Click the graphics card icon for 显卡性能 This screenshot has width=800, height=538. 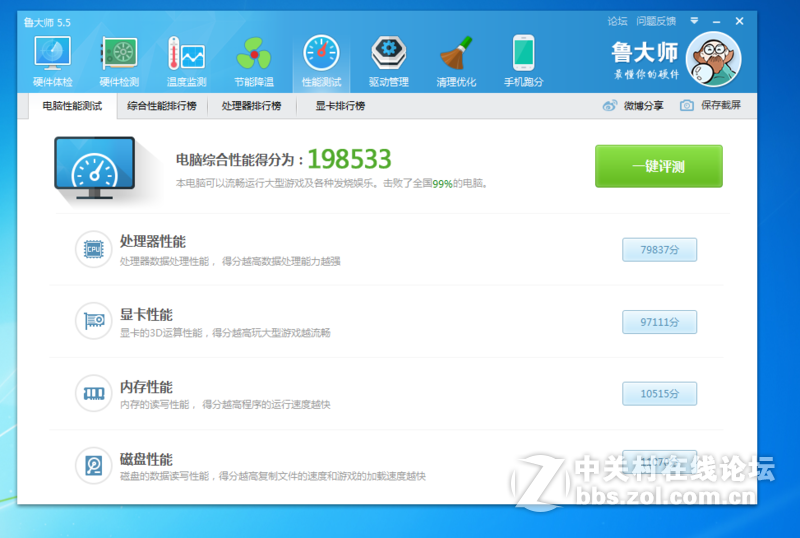[93, 321]
